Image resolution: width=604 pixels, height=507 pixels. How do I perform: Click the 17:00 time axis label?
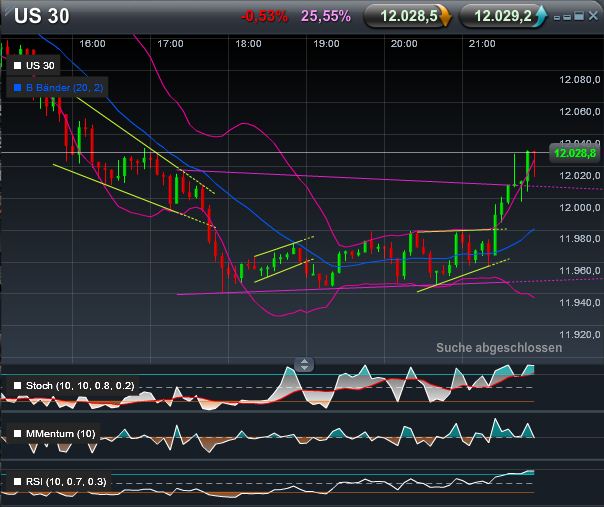pos(170,44)
